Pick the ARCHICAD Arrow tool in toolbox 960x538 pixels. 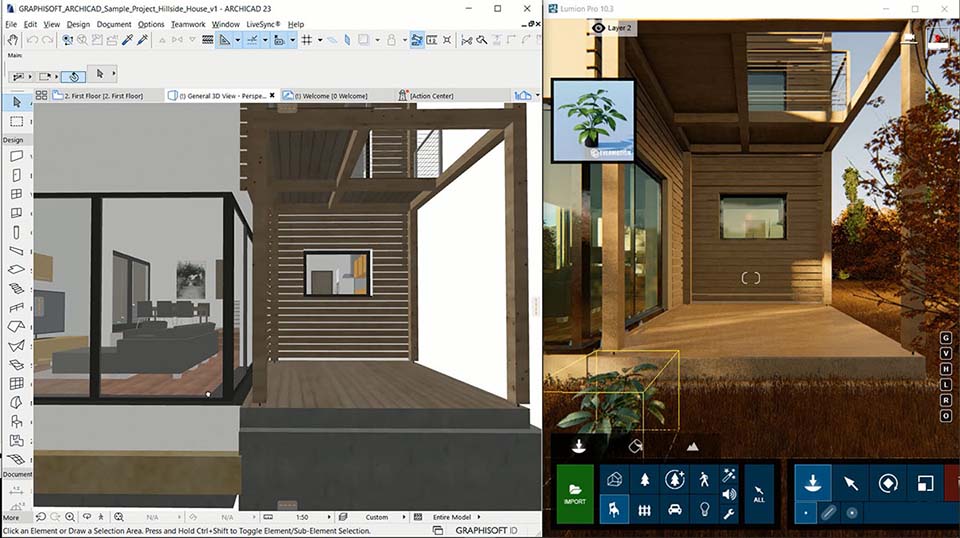tap(17, 102)
